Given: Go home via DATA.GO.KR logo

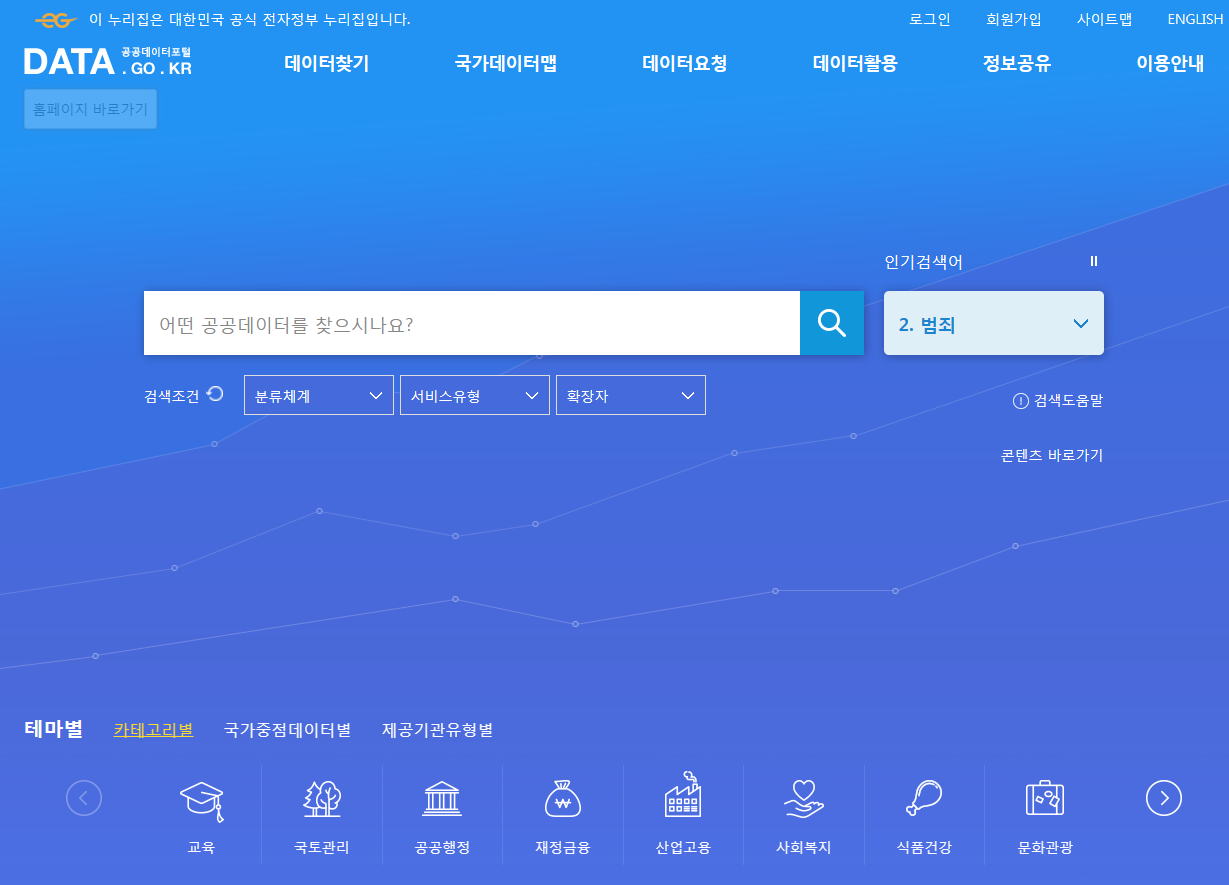Looking at the screenshot, I should (x=108, y=61).
